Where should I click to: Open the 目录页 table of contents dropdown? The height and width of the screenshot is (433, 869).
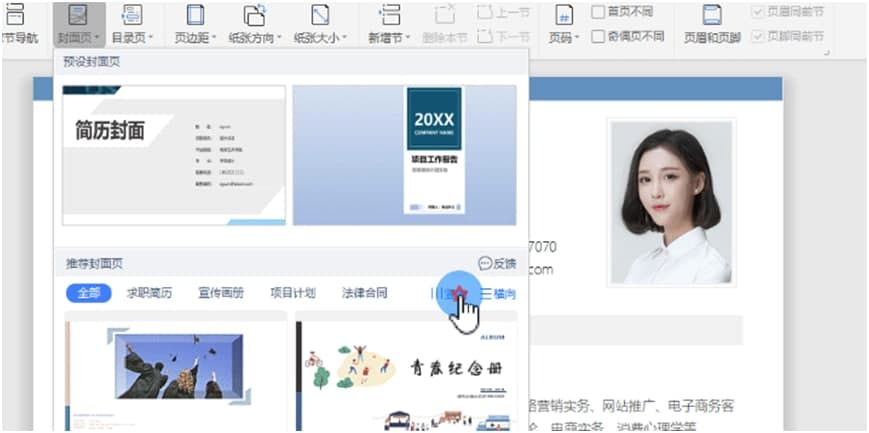(132, 25)
